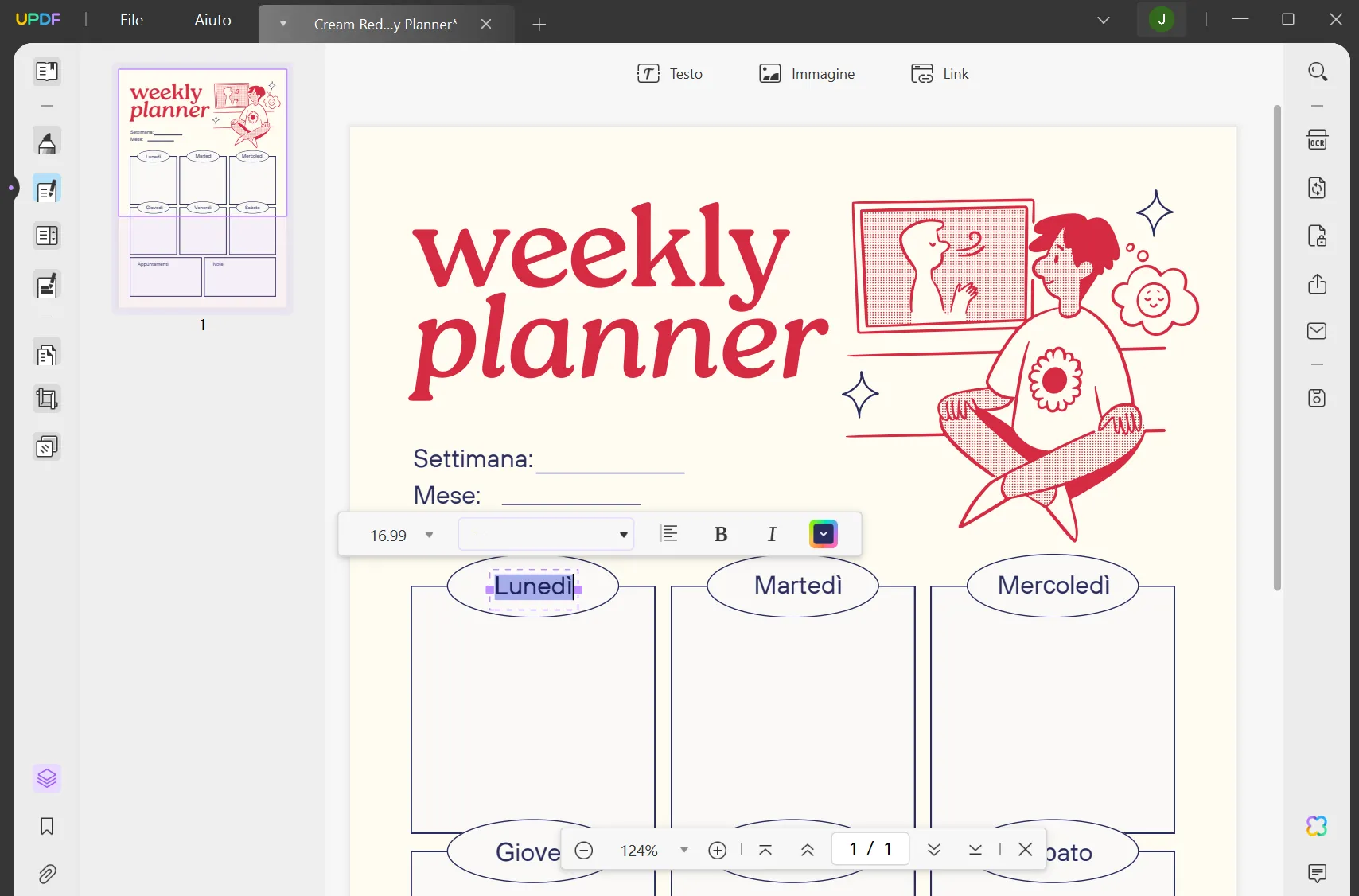Open the text alignment options

(670, 534)
